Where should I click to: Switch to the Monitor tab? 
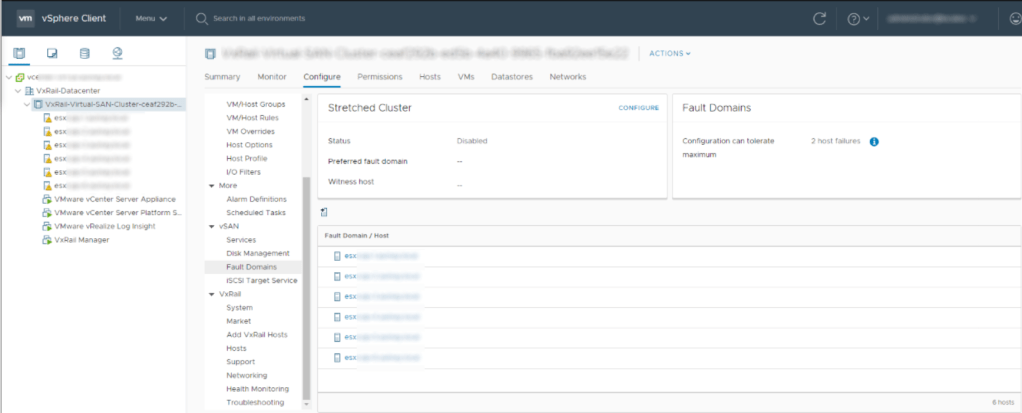tap(272, 77)
